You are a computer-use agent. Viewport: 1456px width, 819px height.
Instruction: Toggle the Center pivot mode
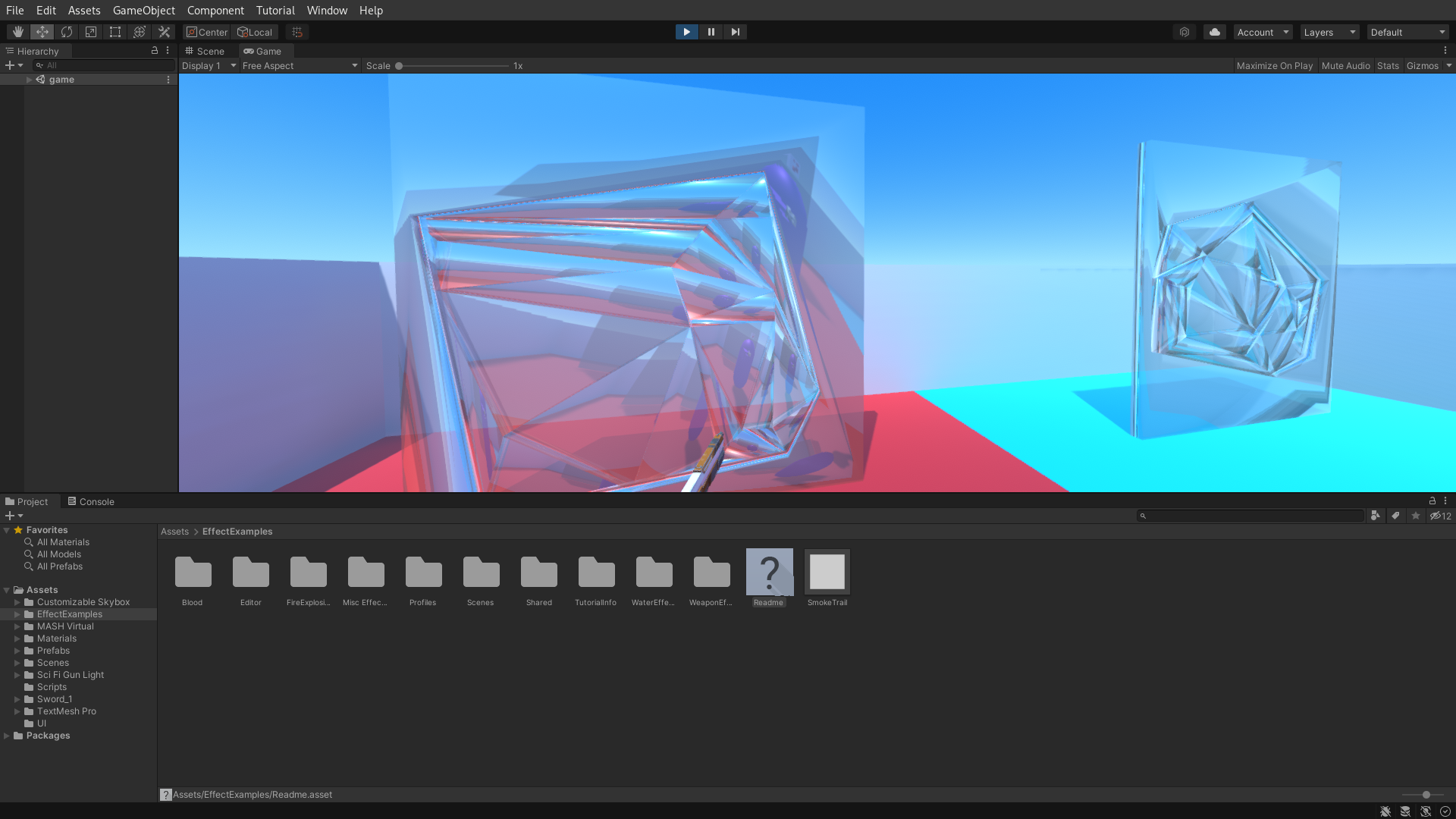(206, 32)
